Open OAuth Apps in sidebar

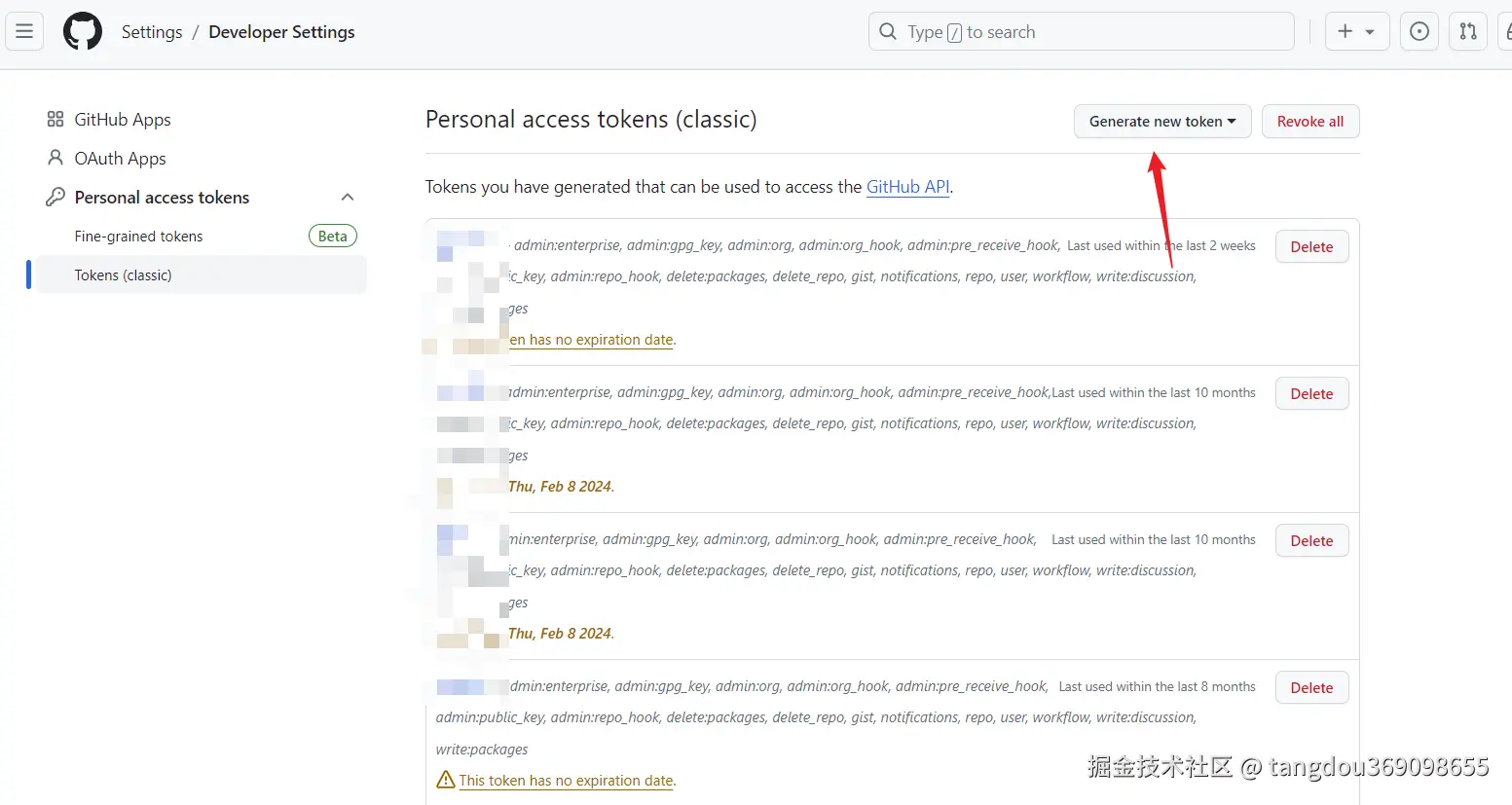120,159
